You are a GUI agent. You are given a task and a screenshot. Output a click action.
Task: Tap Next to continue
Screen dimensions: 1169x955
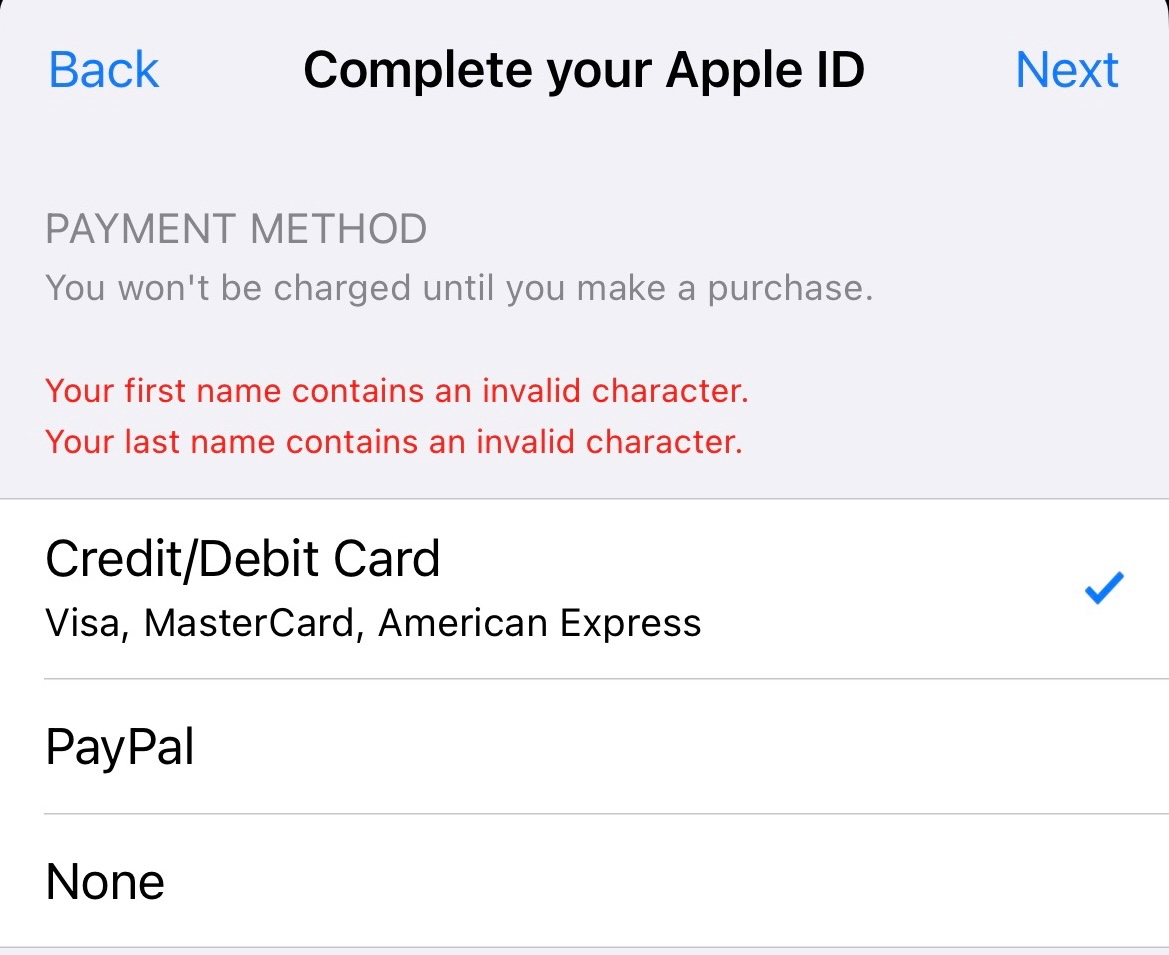click(x=1067, y=70)
